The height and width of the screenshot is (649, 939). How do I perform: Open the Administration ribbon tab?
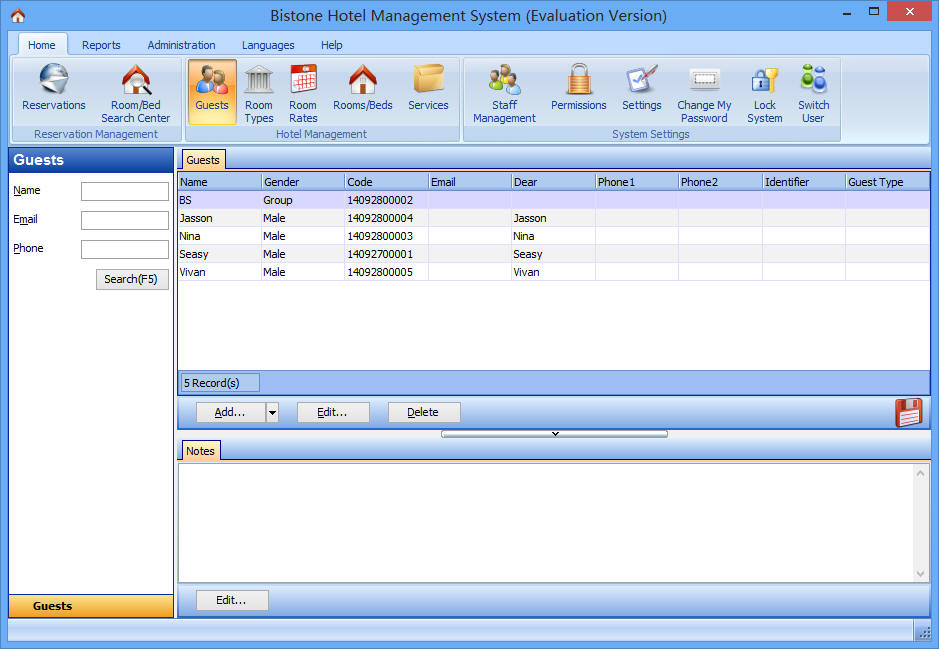tap(181, 45)
